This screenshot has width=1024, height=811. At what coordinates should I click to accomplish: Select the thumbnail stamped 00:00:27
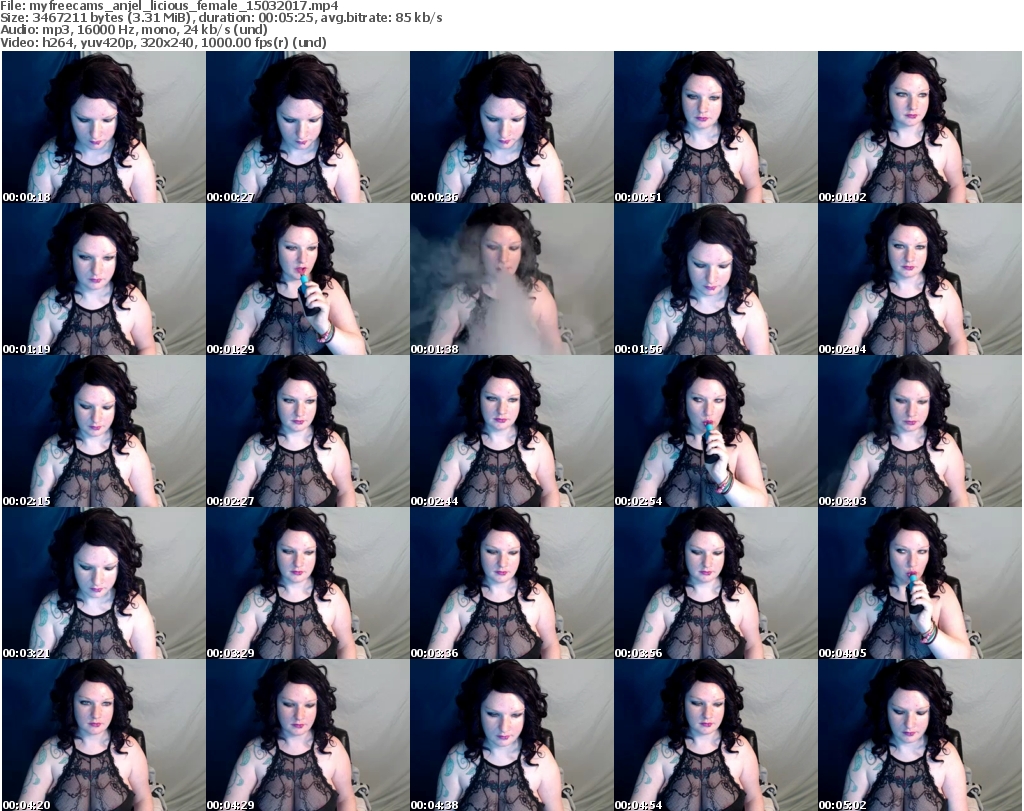tap(308, 127)
